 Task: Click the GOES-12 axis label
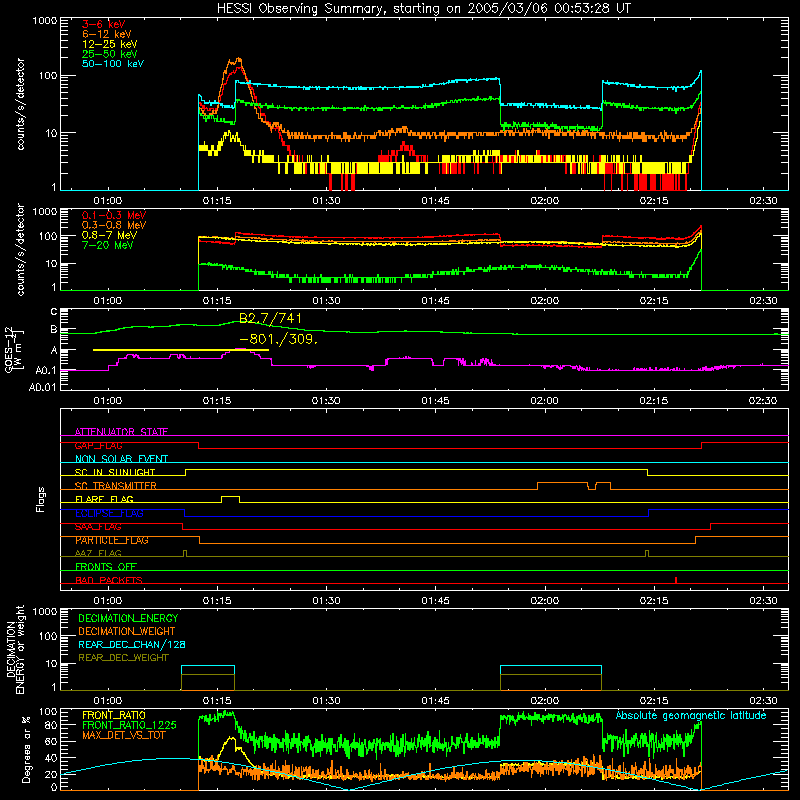(x=13, y=349)
